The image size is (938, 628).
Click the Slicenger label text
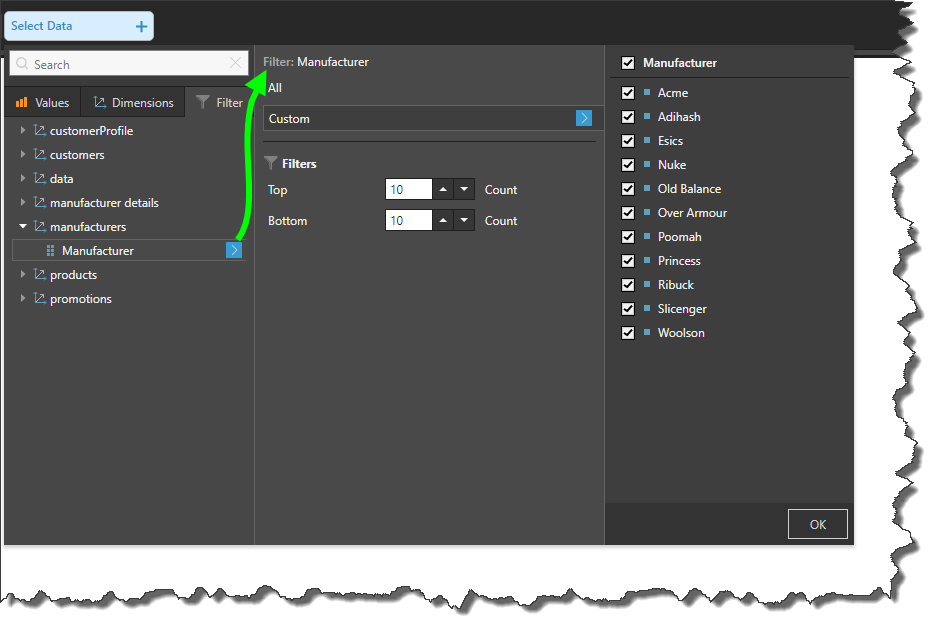[x=682, y=309]
